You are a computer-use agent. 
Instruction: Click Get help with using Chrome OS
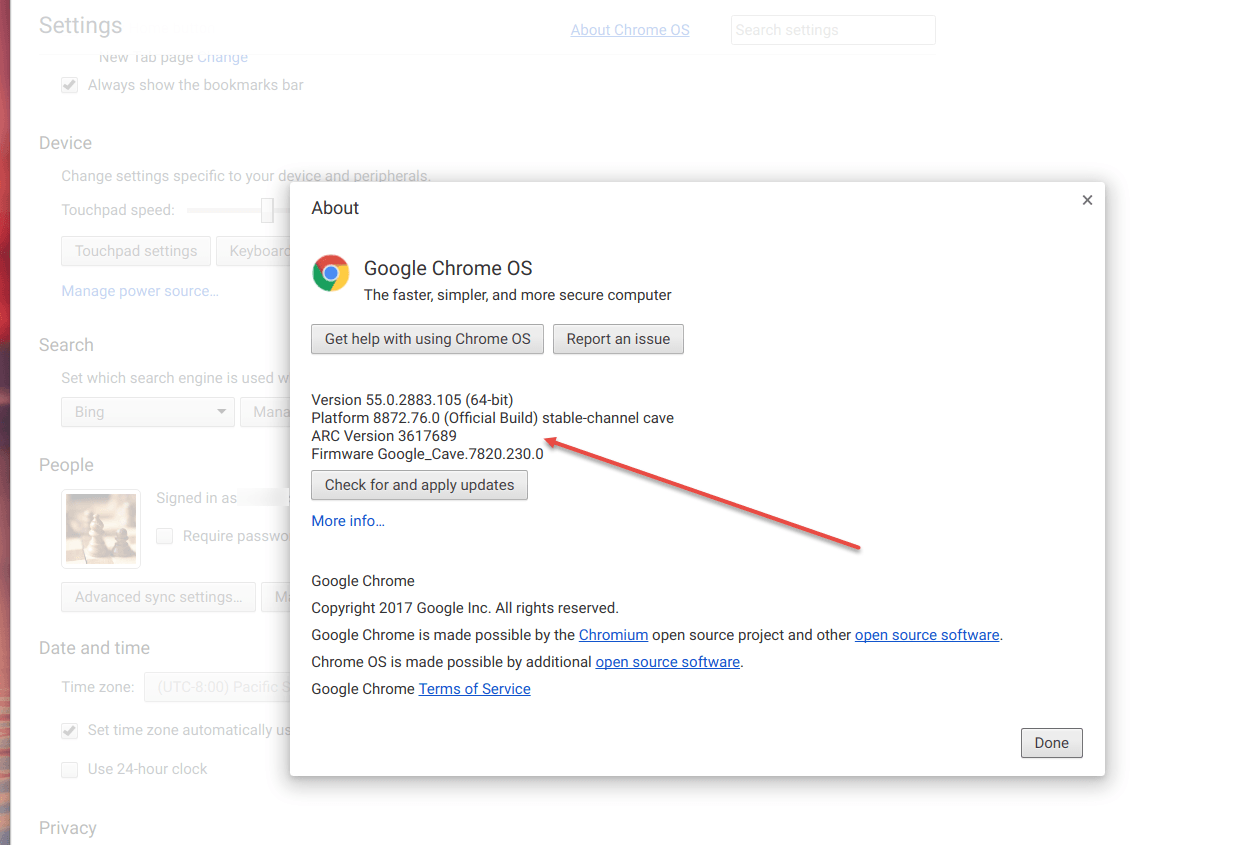428,339
